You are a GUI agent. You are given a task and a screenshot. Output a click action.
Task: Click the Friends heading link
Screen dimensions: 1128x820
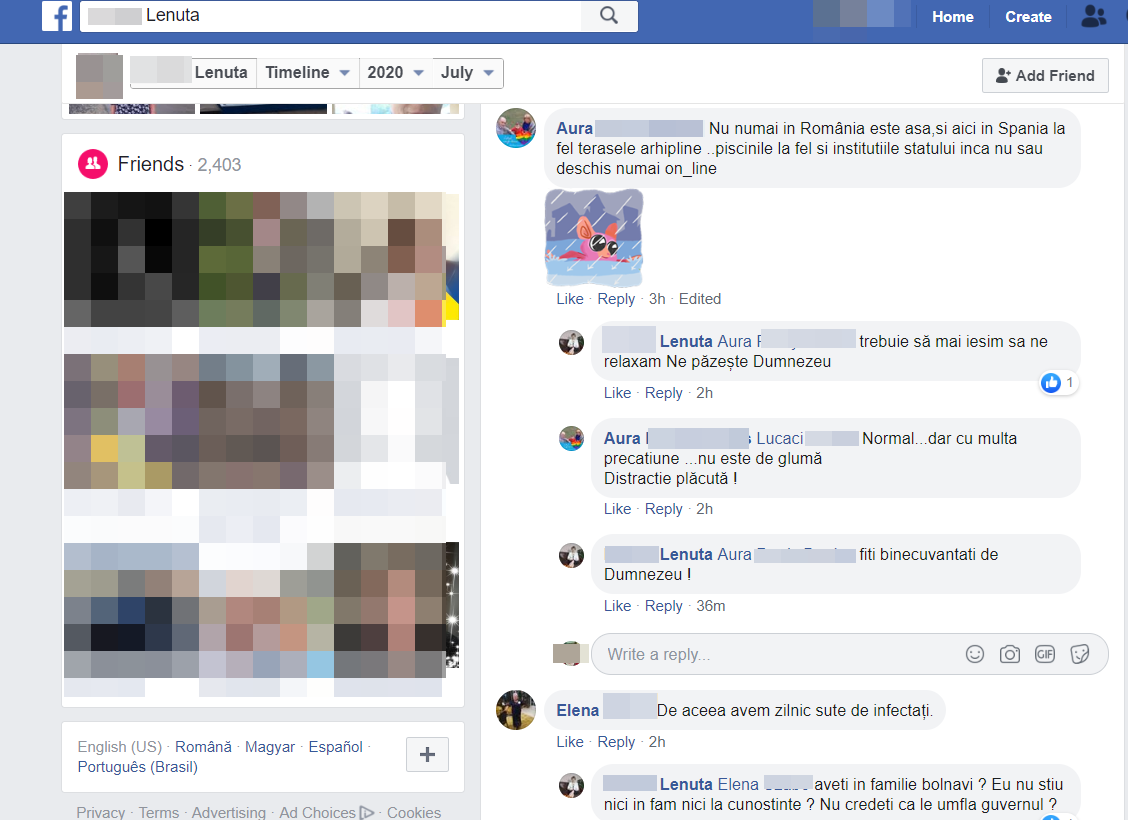coord(150,164)
